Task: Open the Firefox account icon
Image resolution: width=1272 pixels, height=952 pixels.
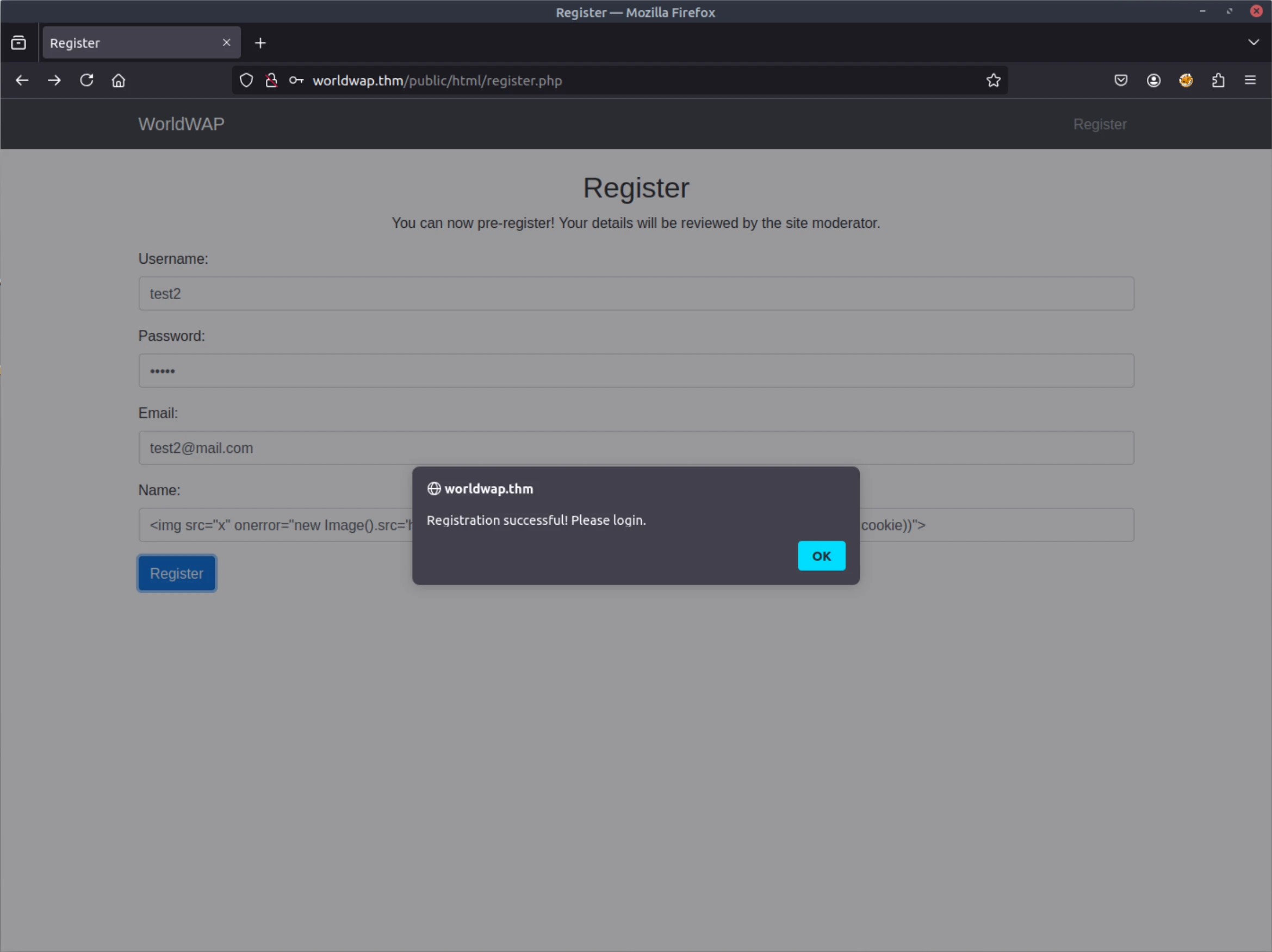Action: coord(1153,80)
